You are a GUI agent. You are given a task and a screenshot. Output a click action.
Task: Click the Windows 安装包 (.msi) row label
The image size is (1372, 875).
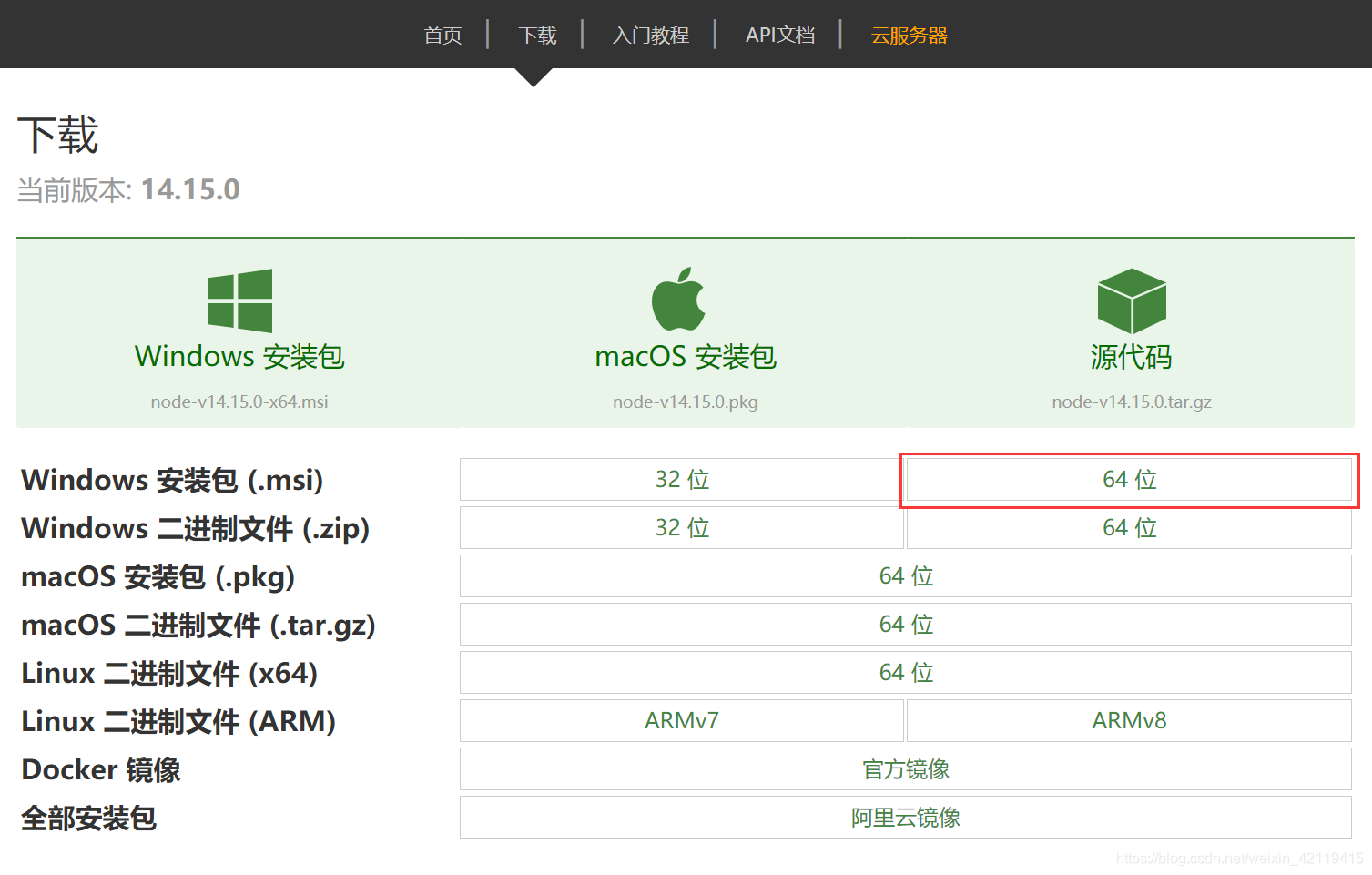pyautogui.click(x=172, y=480)
